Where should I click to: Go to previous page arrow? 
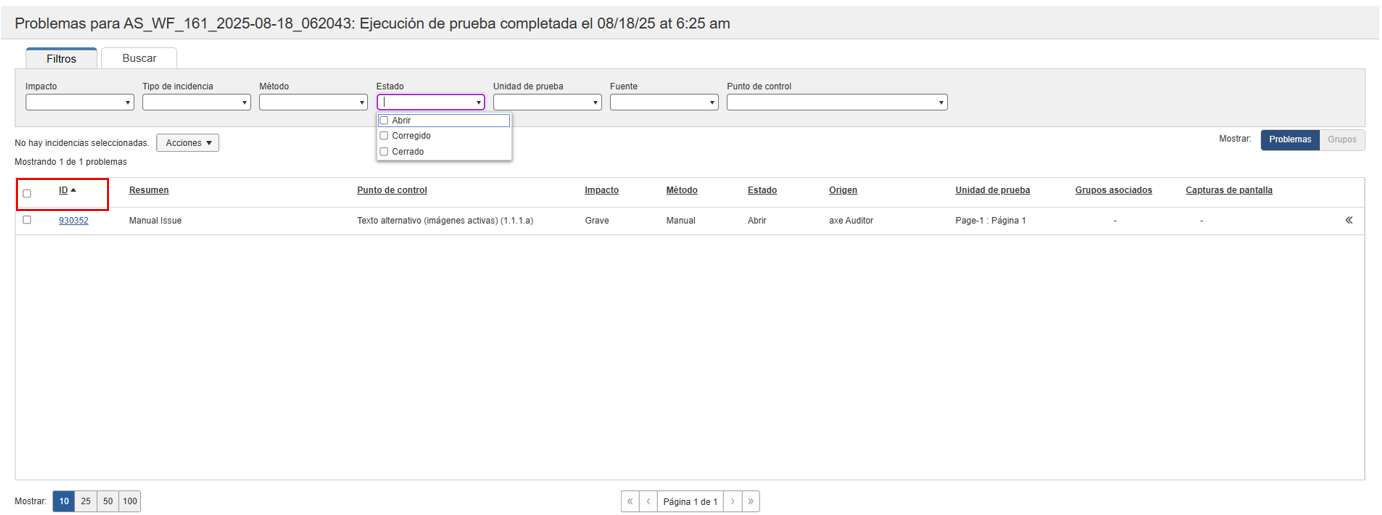(x=648, y=501)
